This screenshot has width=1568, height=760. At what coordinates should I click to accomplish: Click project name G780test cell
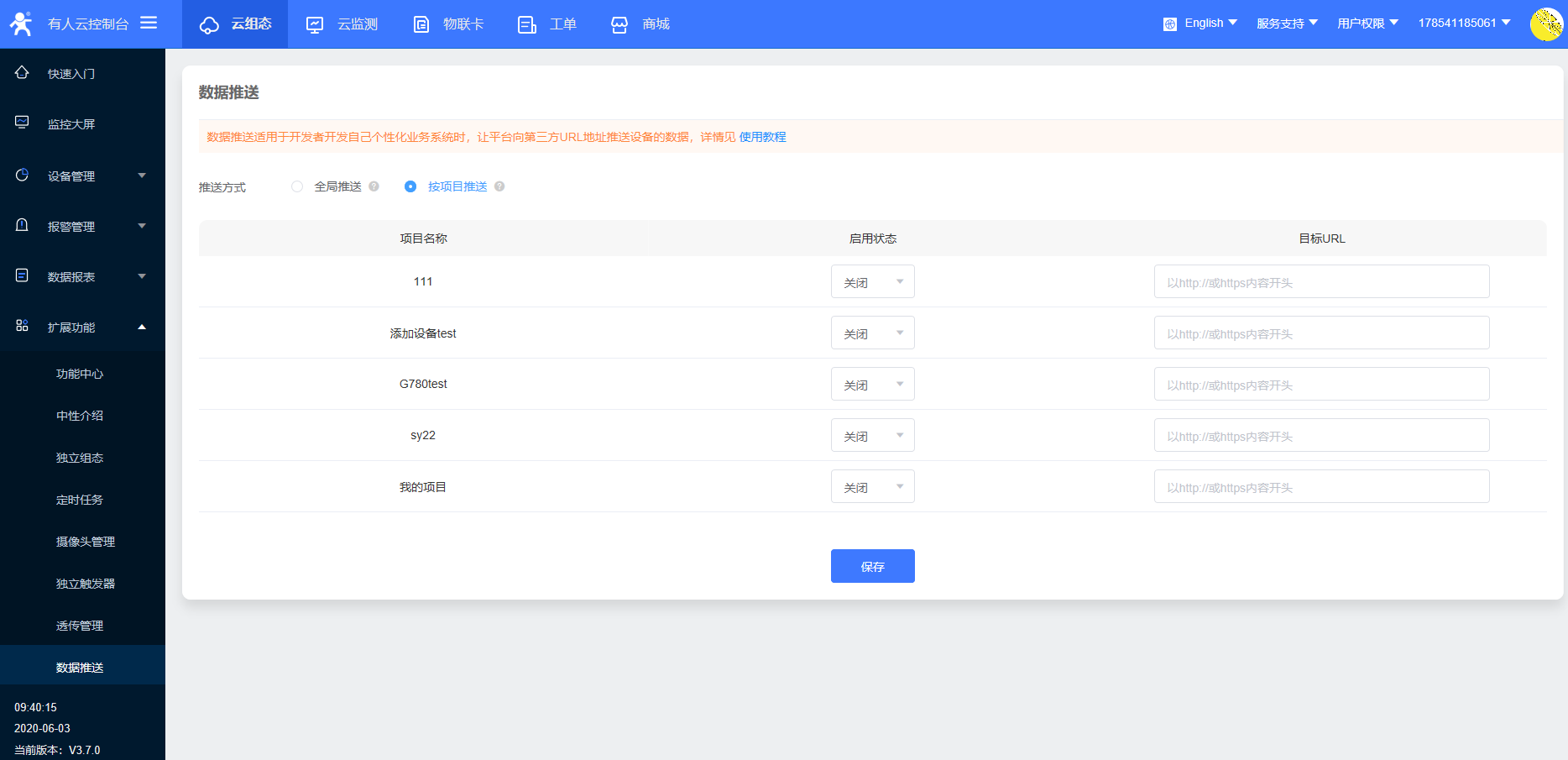click(423, 384)
